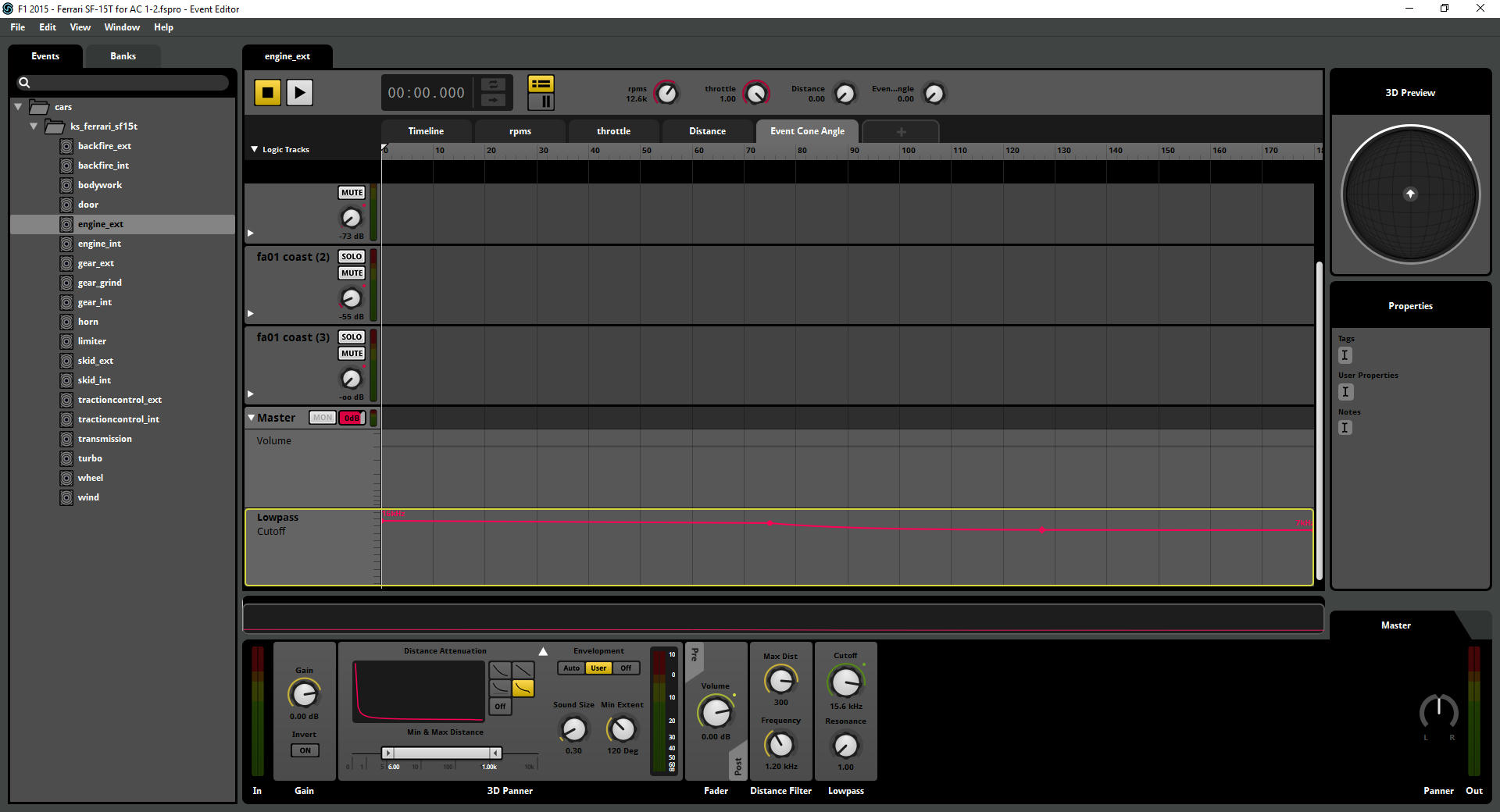Click the Play transport button
The image size is (1500, 812).
(299, 93)
